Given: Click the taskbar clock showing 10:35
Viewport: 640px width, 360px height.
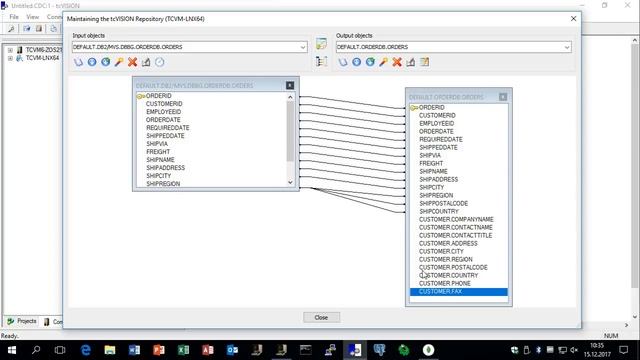Looking at the screenshot, I should pos(597,350).
